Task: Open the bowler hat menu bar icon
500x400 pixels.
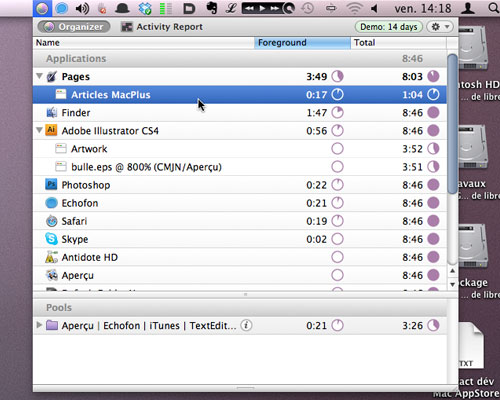Action: pyautogui.click(x=122, y=8)
